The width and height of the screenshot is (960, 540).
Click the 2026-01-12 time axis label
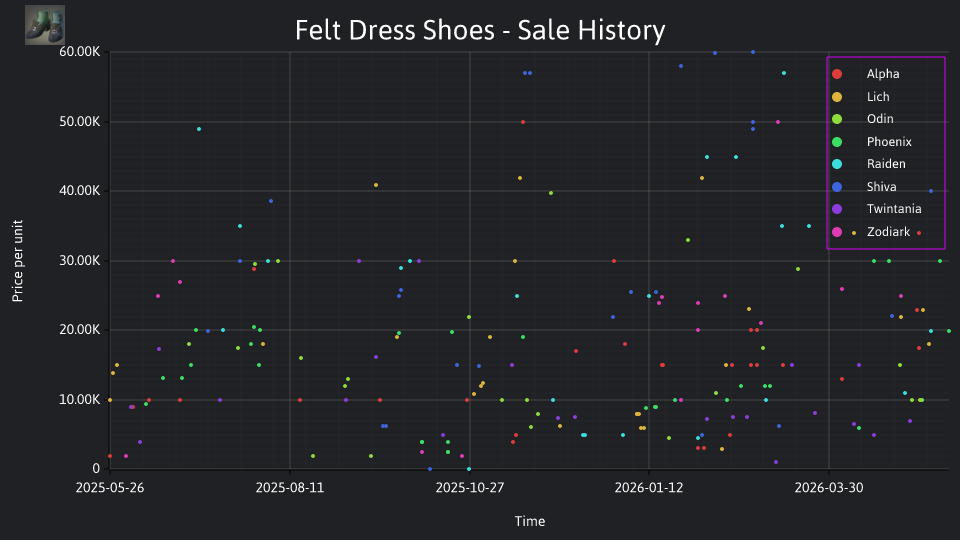(649, 488)
